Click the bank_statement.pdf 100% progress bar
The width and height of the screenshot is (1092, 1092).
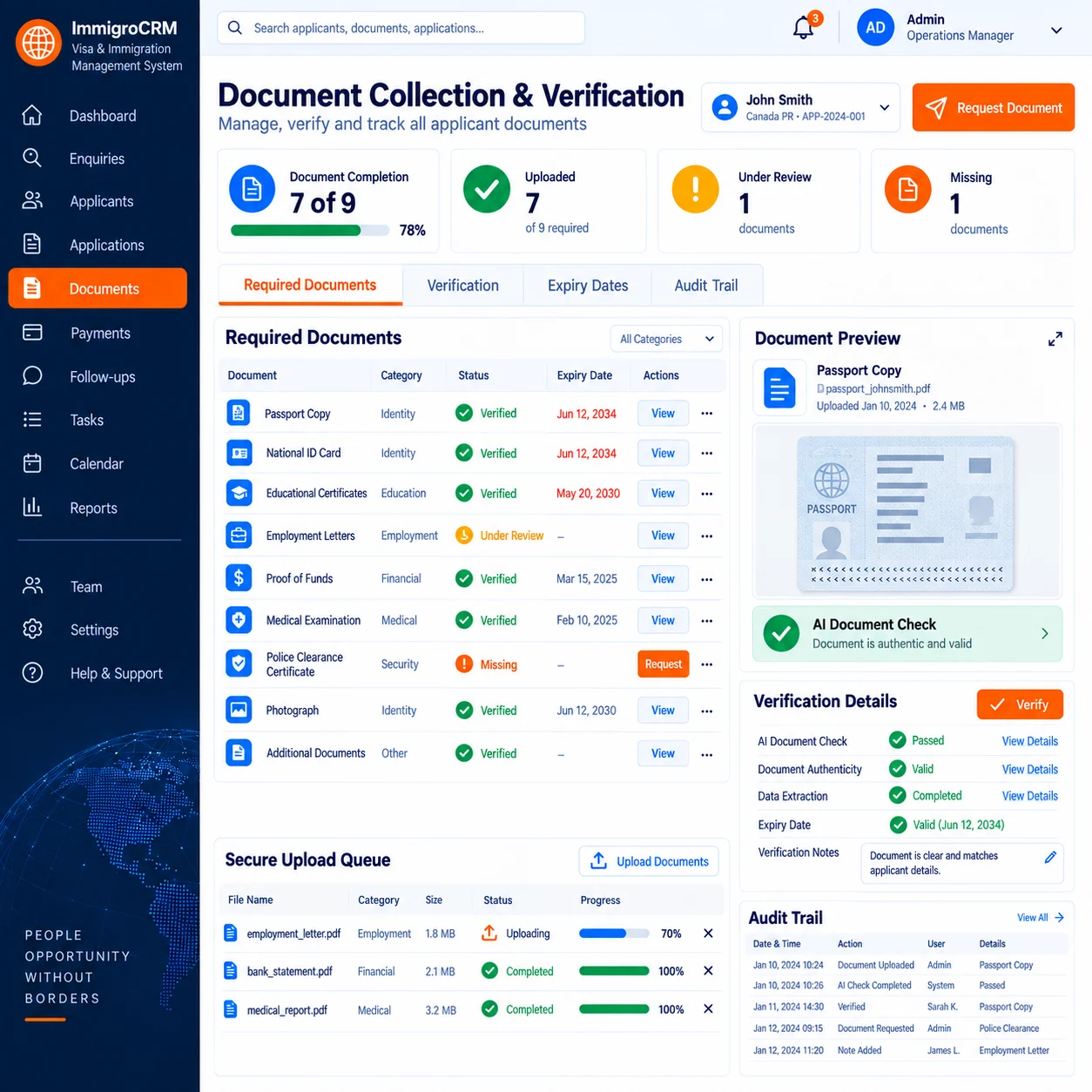614,971
